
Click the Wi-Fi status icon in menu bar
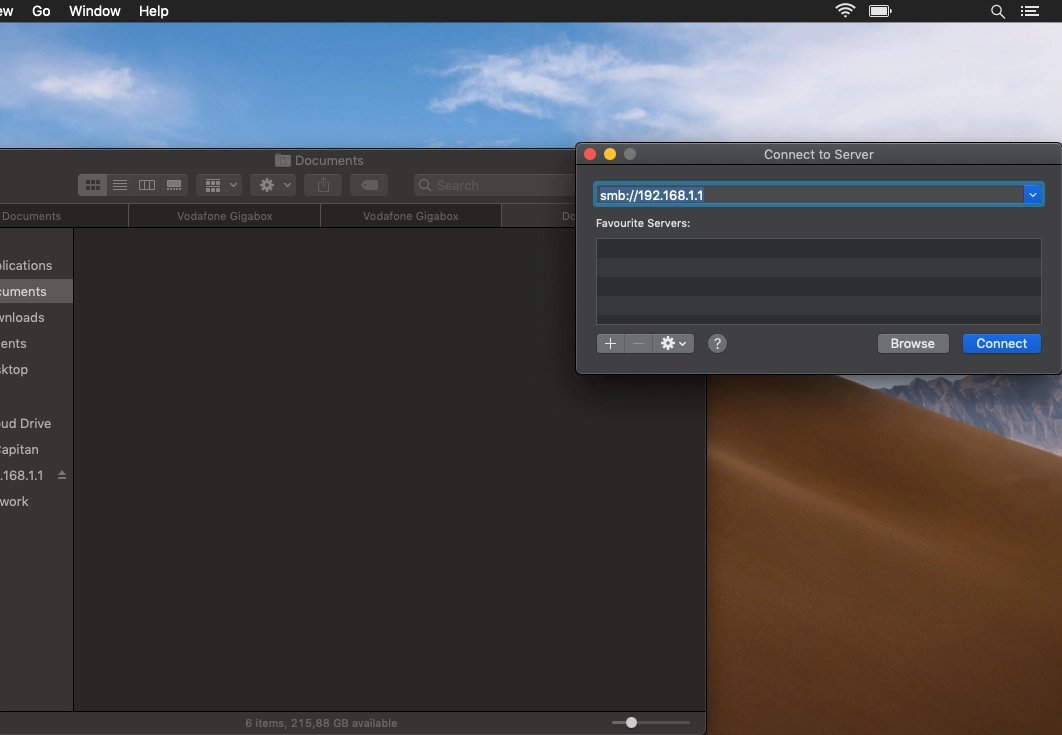[x=845, y=11]
